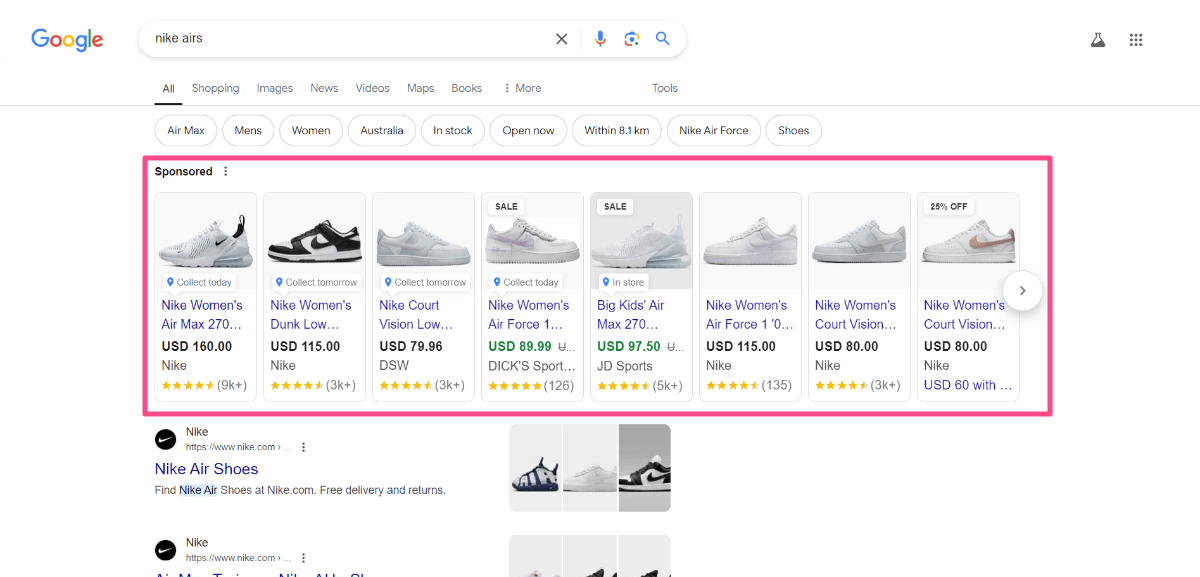Apply the Nike Air Force filter chip

[714, 130]
